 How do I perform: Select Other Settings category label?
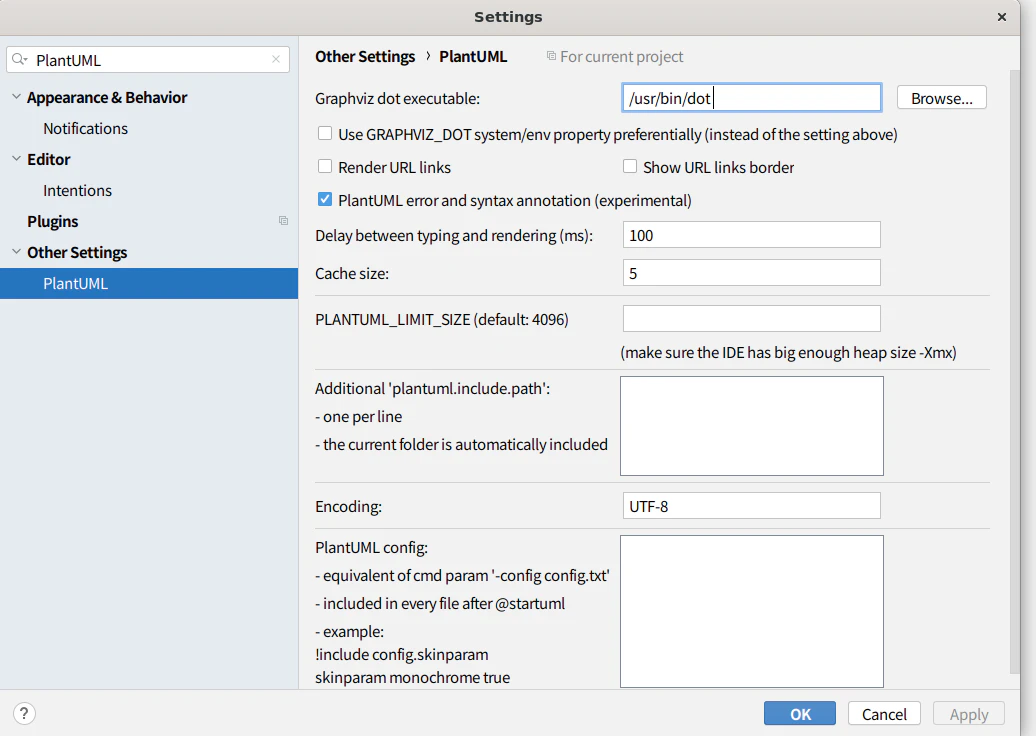click(x=77, y=252)
